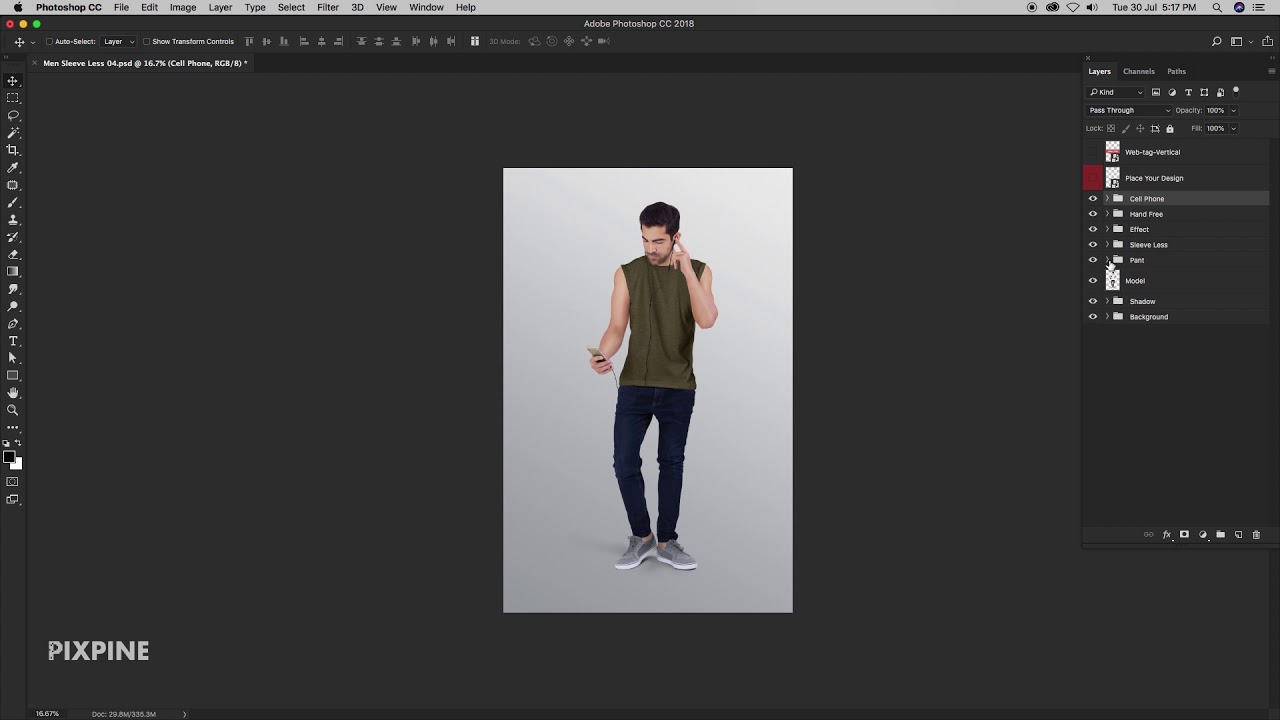Open macOS Spotlight search

pos(1217,7)
